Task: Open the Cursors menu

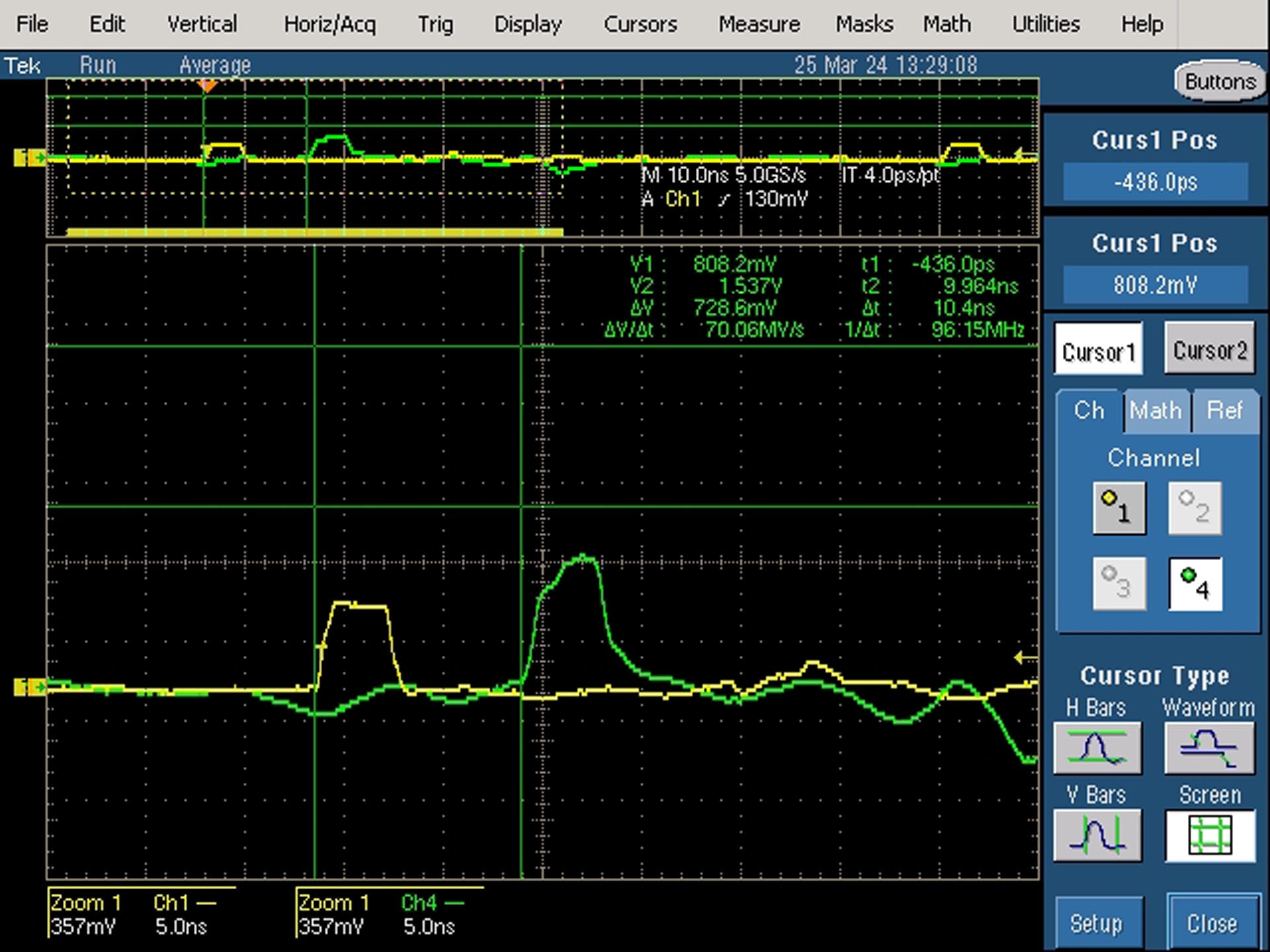Action: 640,24
